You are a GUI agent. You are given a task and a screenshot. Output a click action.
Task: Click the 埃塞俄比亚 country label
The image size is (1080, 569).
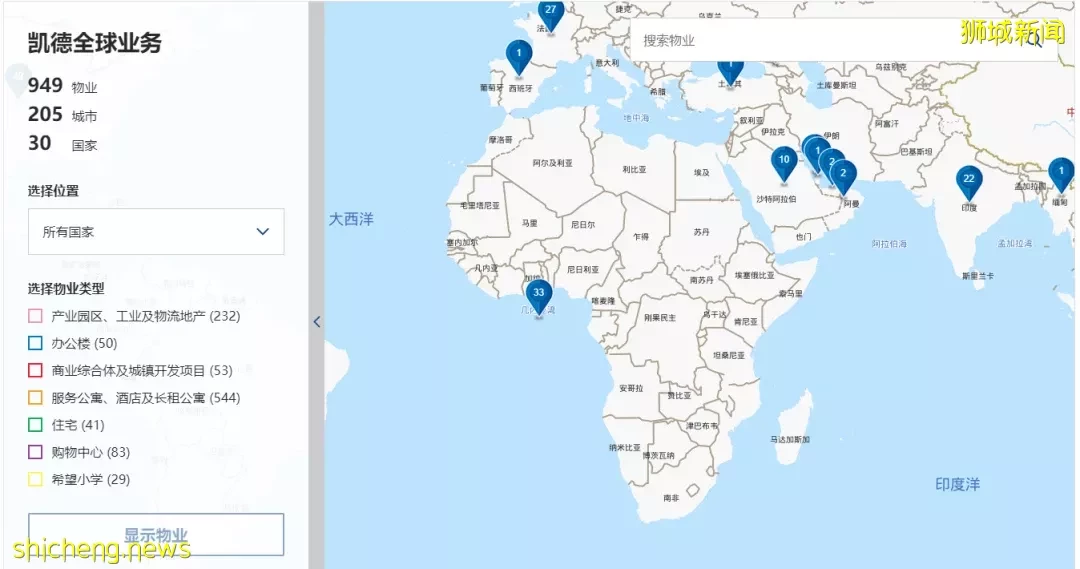pos(754,276)
